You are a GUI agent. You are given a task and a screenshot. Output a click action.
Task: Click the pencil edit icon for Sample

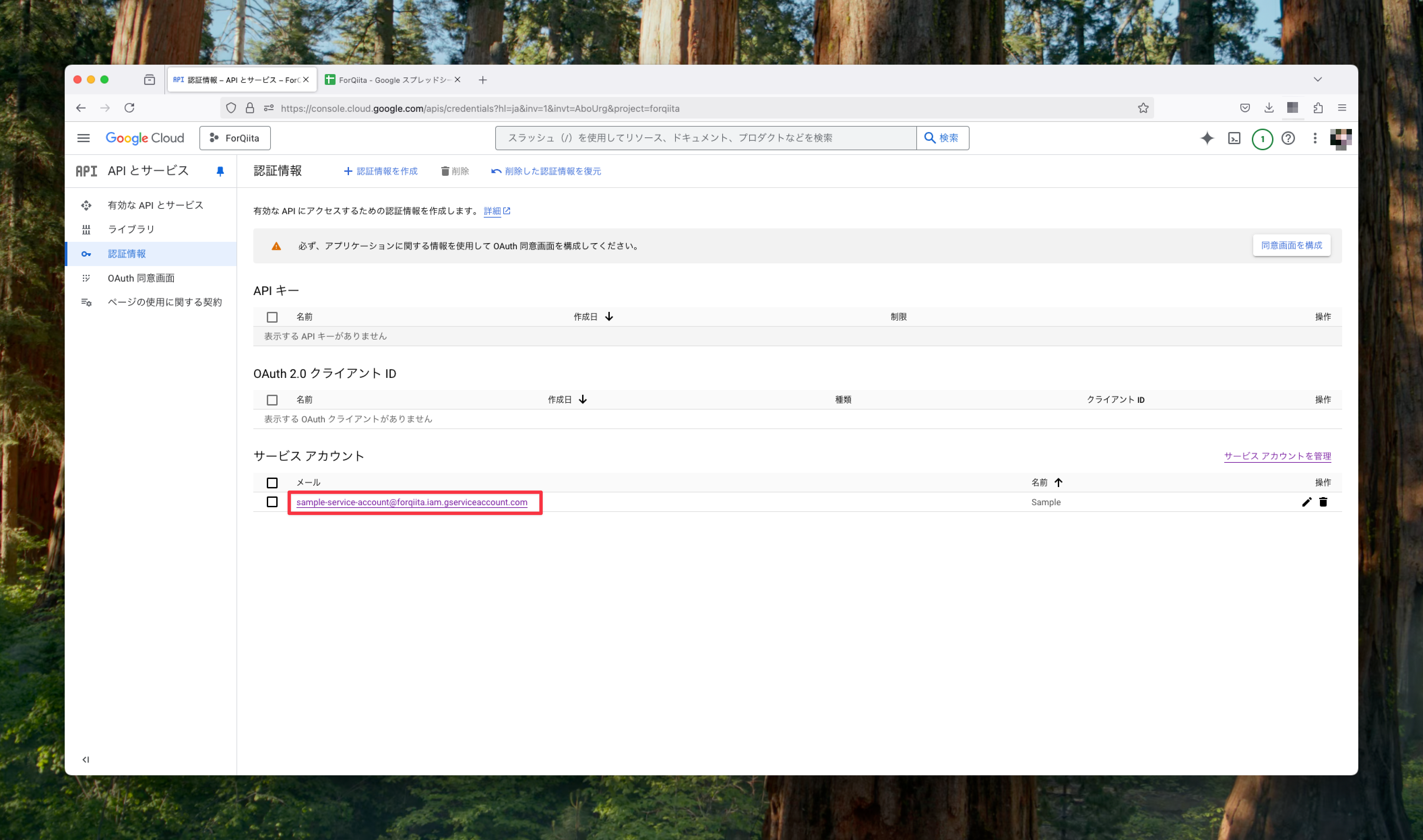coord(1306,502)
